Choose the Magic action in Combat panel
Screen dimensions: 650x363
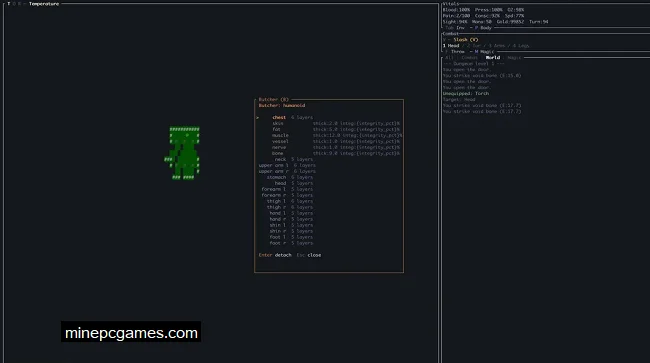(x=484, y=52)
